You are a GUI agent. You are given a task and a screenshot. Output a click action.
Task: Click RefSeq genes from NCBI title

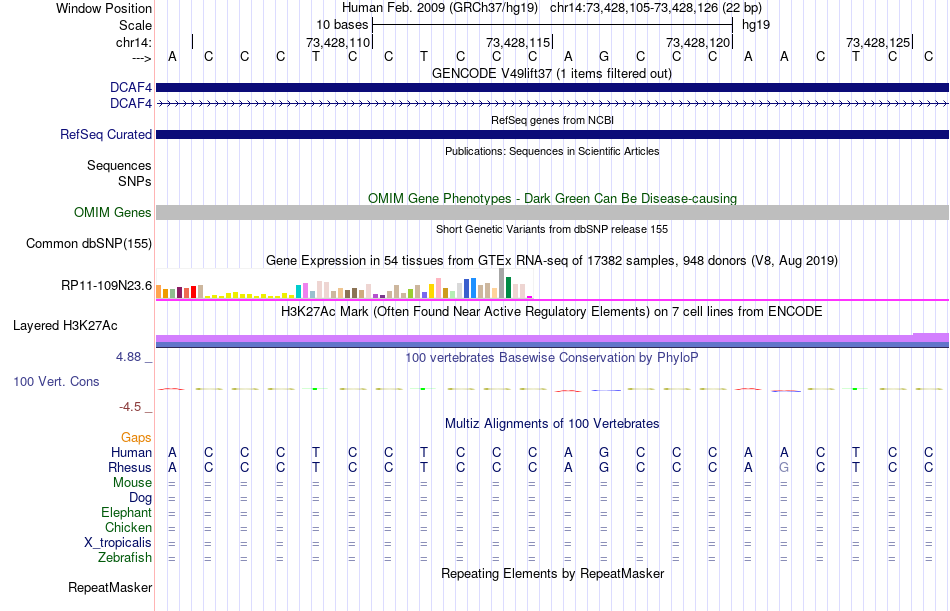(x=552, y=121)
